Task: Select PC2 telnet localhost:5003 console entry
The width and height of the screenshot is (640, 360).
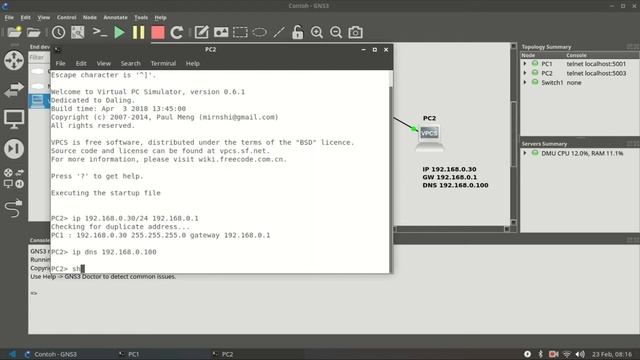Action: [x=596, y=73]
